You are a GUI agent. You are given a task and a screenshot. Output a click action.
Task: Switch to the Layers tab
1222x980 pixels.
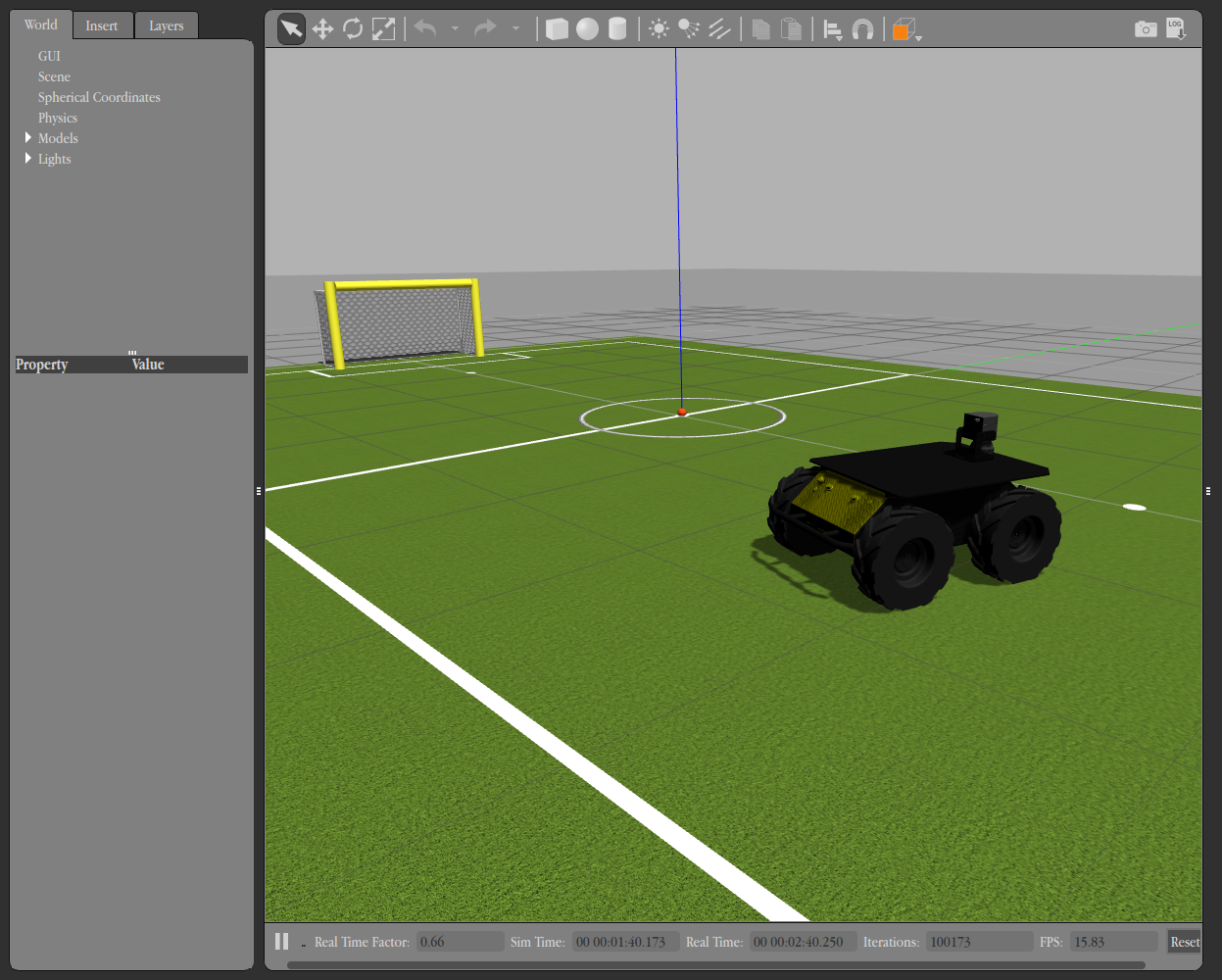coord(167,25)
